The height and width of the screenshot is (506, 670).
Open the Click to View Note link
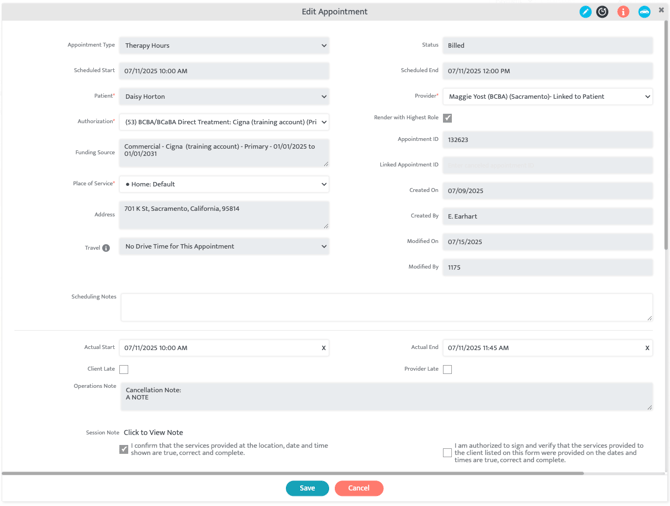pos(153,433)
